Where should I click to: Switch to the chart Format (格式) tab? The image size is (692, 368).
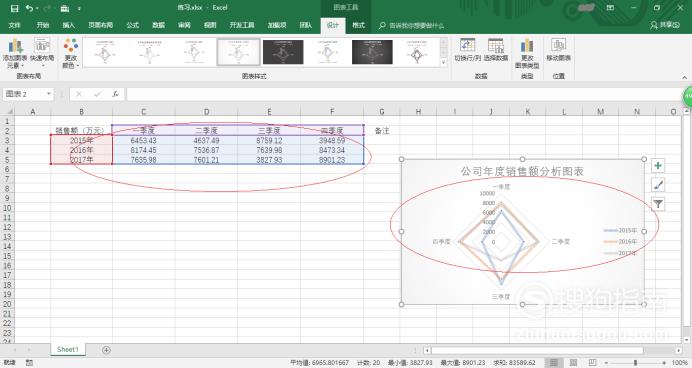(x=358, y=25)
